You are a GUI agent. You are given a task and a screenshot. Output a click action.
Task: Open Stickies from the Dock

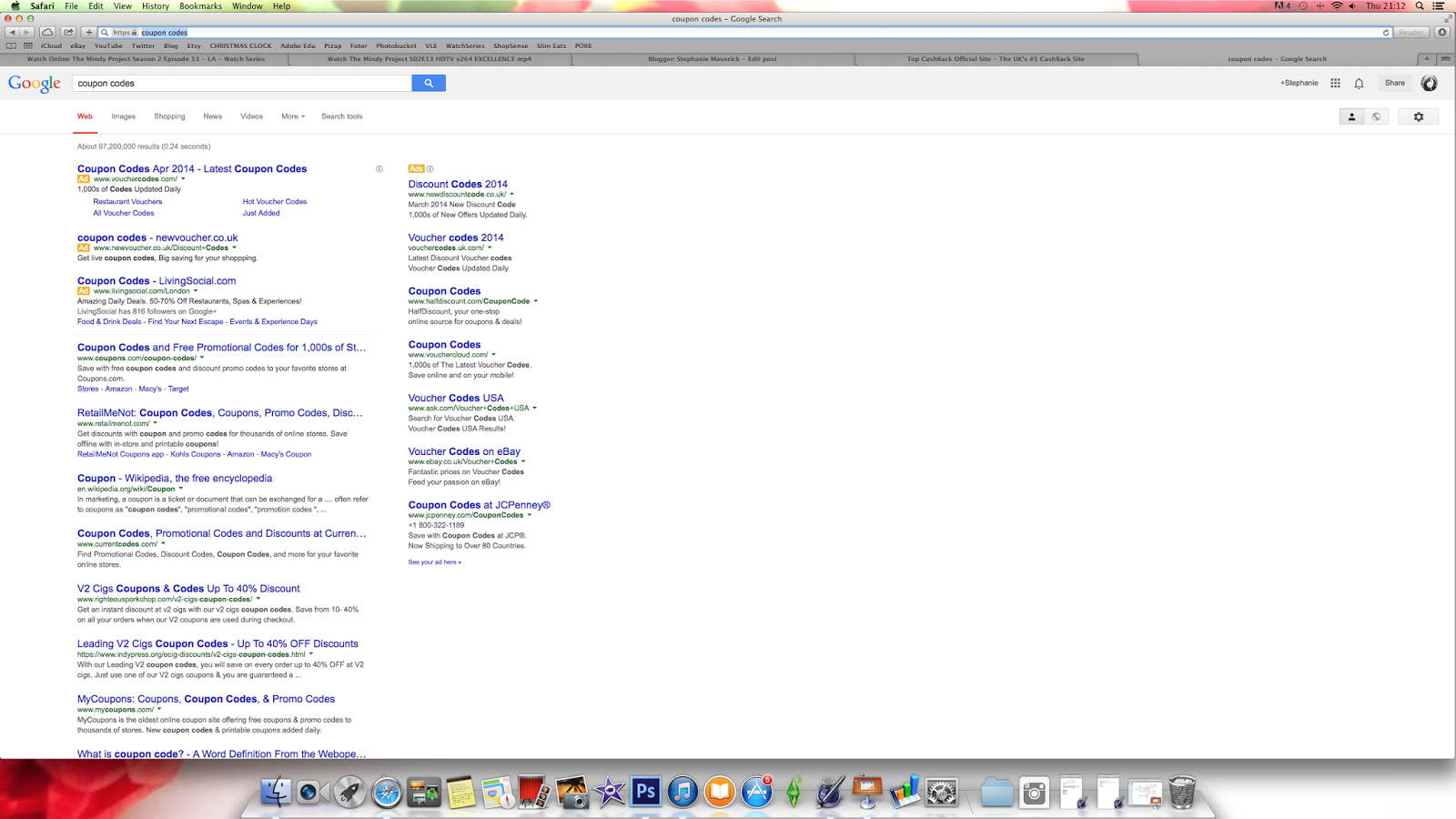[460, 792]
